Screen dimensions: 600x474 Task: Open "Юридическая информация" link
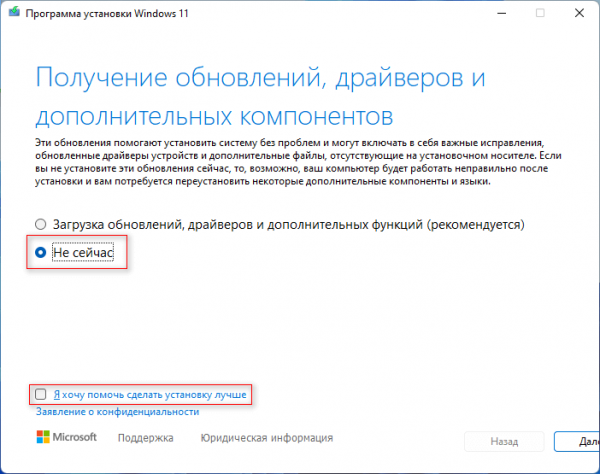[267, 438]
